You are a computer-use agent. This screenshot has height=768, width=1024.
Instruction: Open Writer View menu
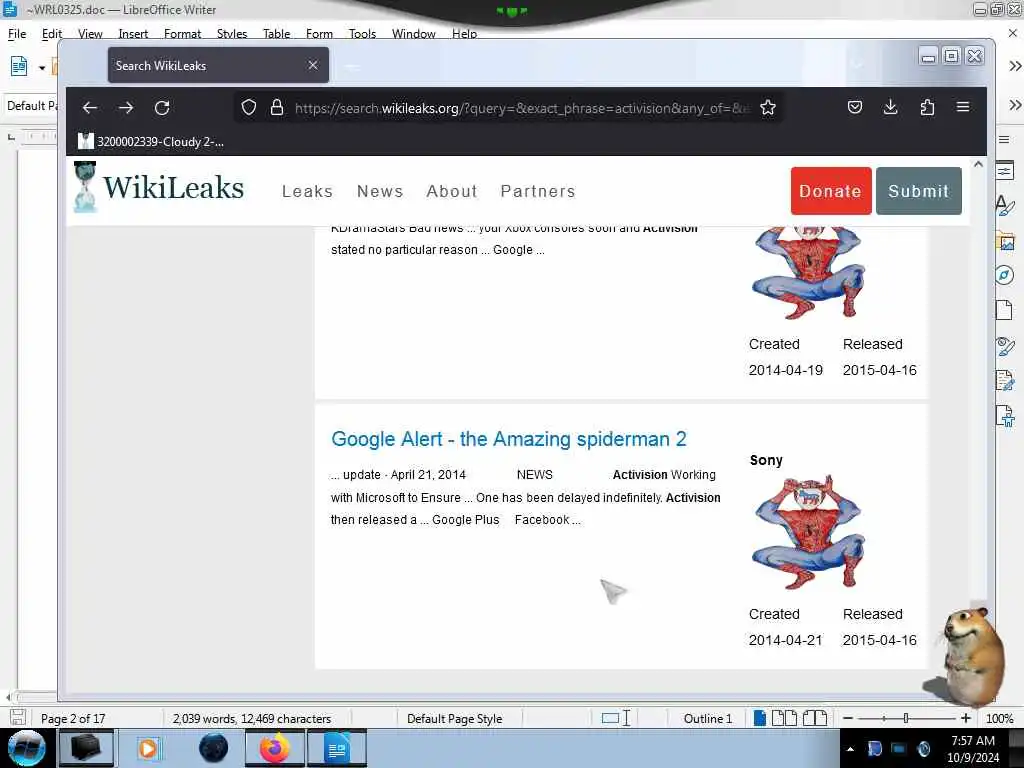pos(90,33)
